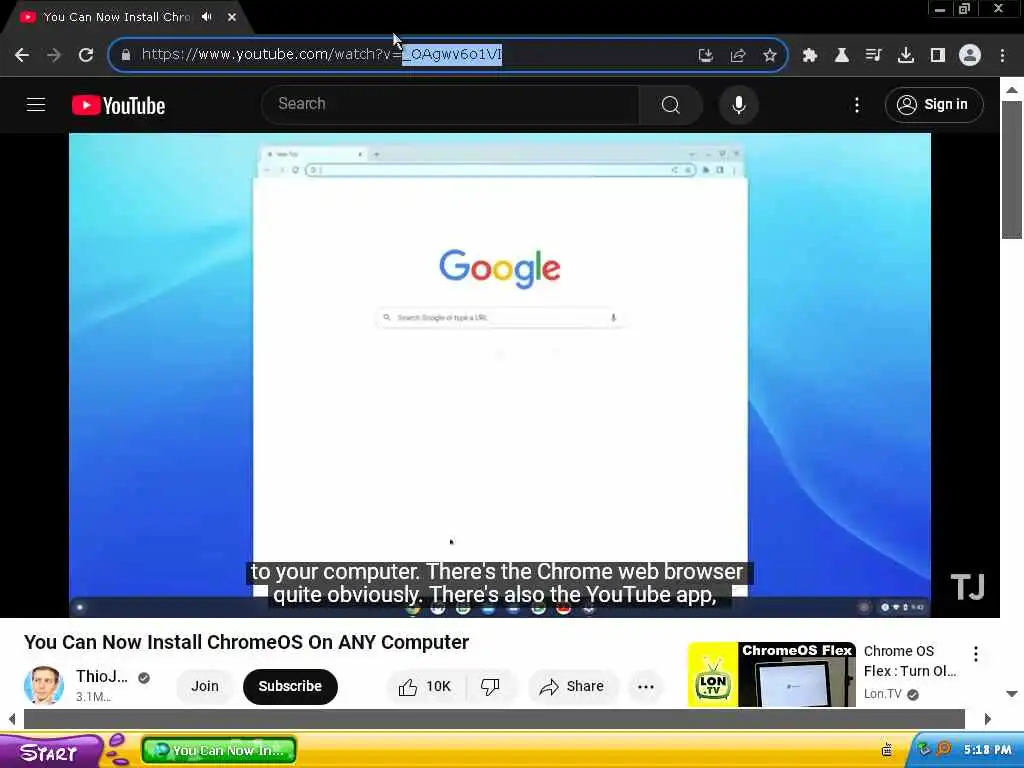Screen dimensions: 1024x768
Task: Search with voice microphone button
Action: click(739, 104)
